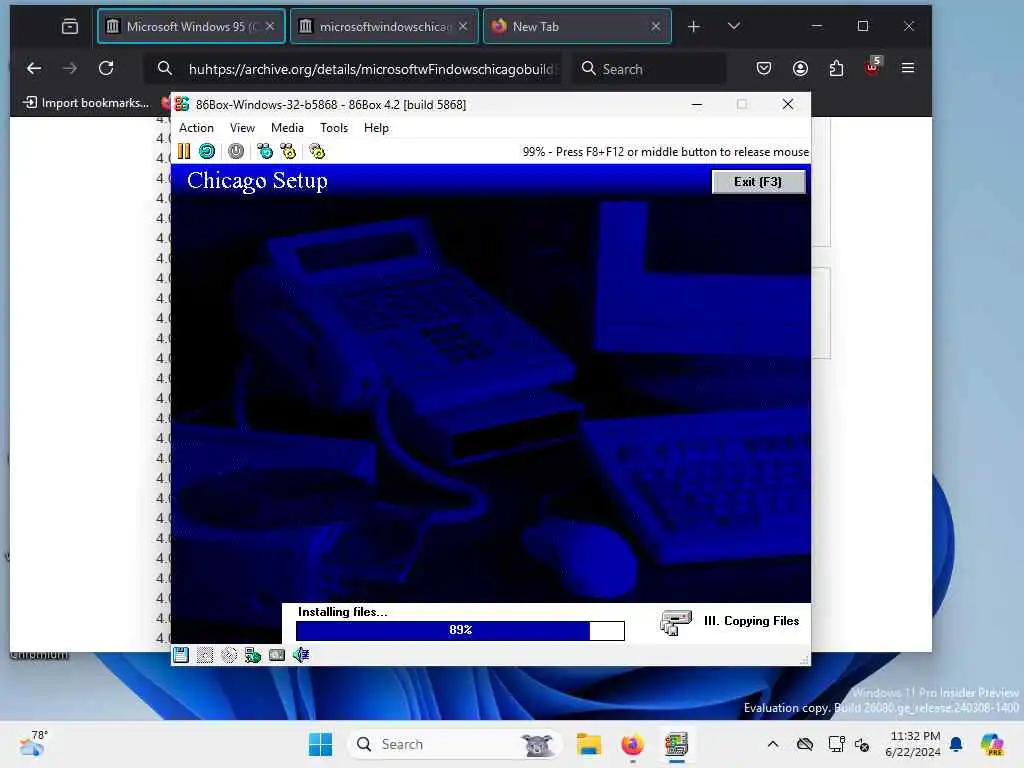Click the CD-ROM drive status icon
Screen dimensions: 1024x768
click(229, 655)
